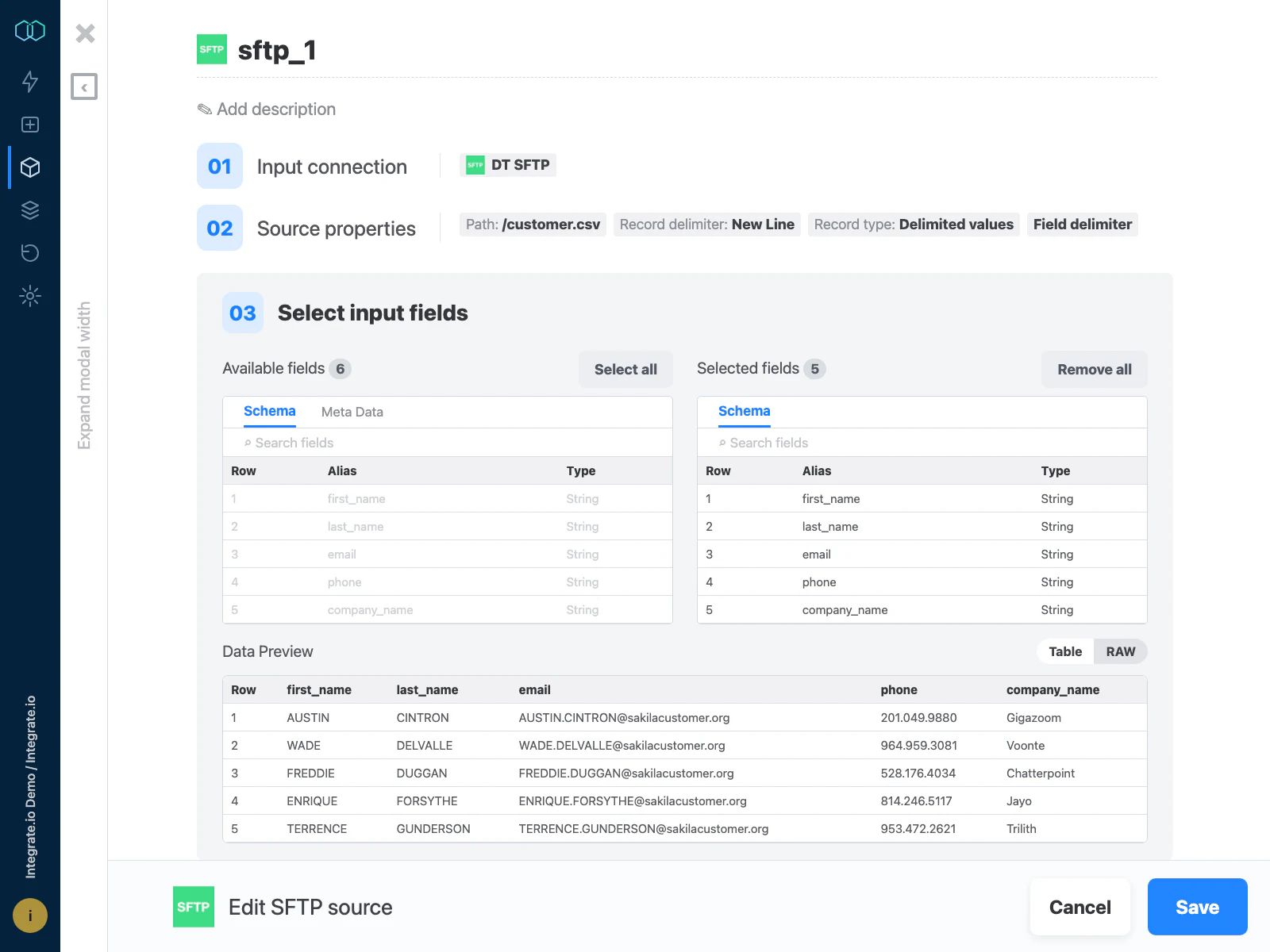Click the circular refresh sidebar icon

click(x=30, y=253)
